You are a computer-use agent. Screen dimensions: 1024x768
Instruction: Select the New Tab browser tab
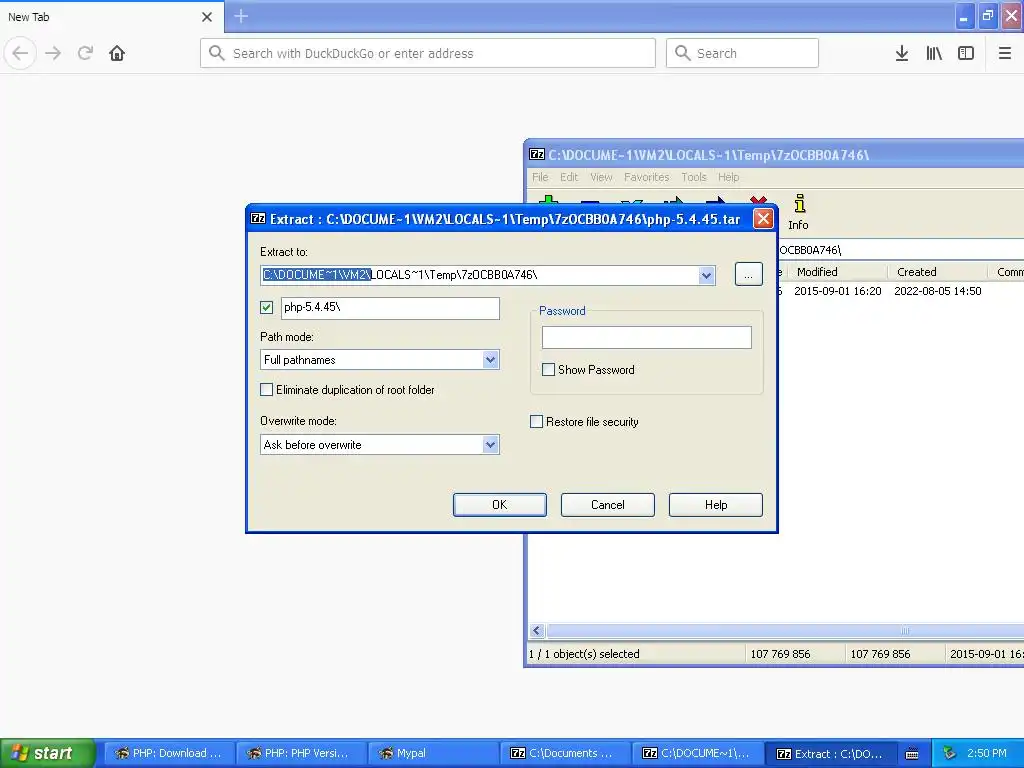point(112,17)
